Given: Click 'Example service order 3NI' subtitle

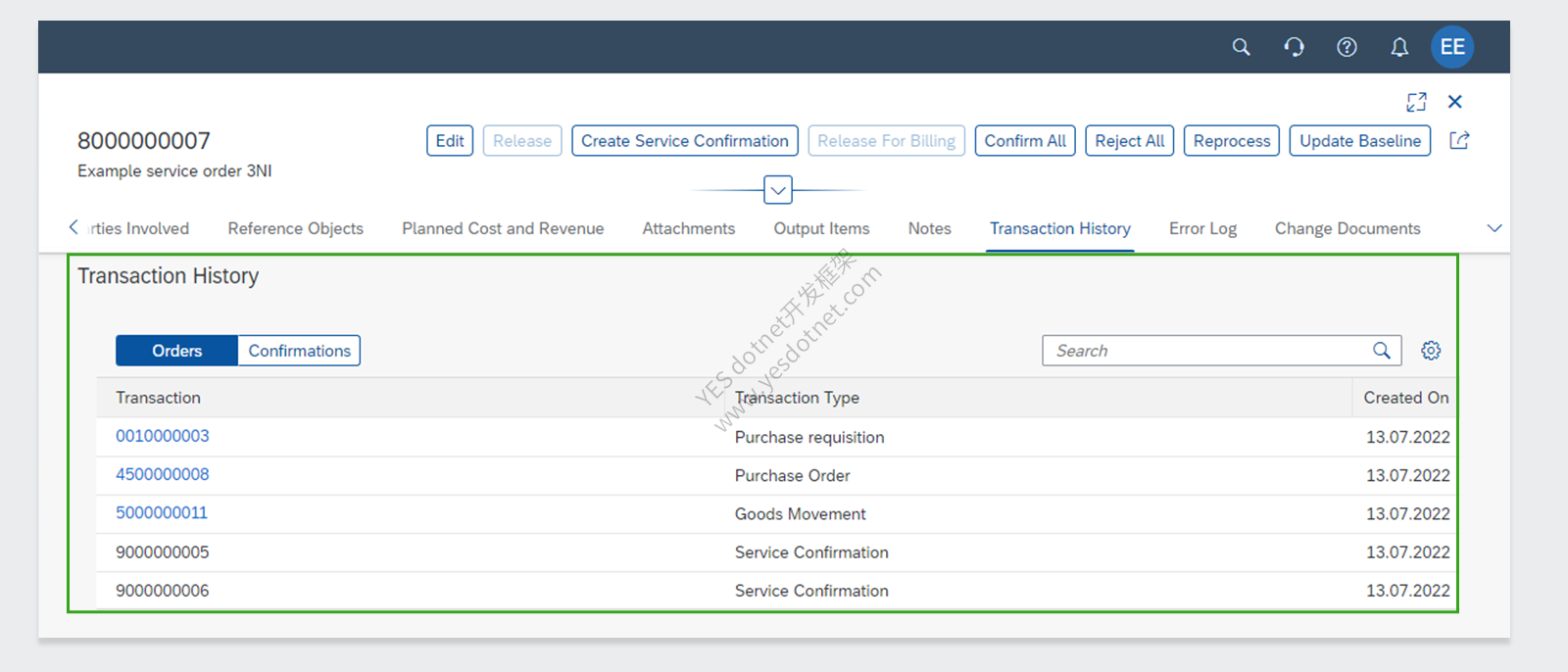Looking at the screenshot, I should tap(174, 170).
